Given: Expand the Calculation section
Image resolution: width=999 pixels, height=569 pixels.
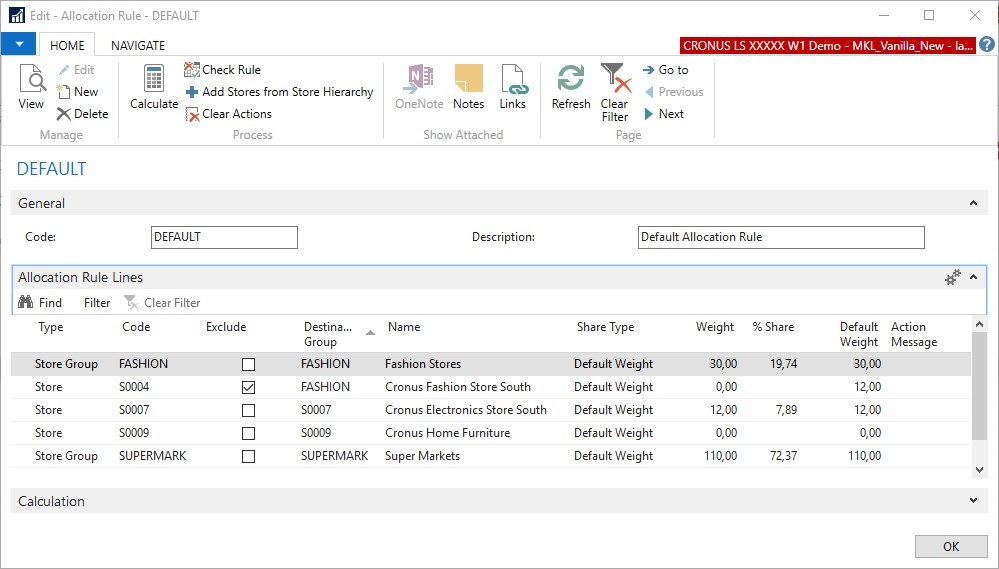Looking at the screenshot, I should click(973, 501).
